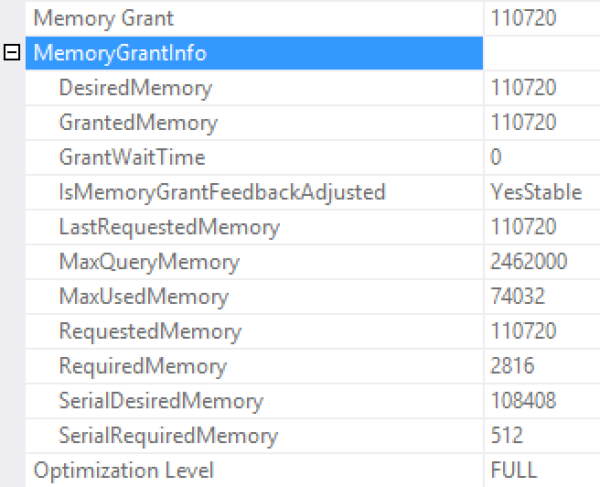Click the GrantWaitTime value 0
The height and width of the screenshot is (487, 600).
(497, 157)
